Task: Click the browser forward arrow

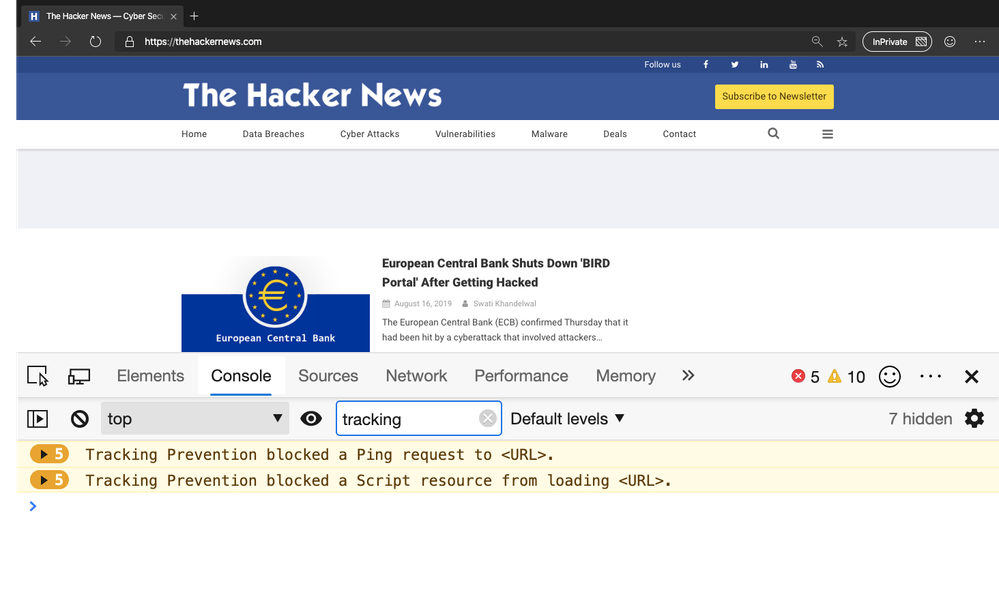Action: pyautogui.click(x=65, y=41)
